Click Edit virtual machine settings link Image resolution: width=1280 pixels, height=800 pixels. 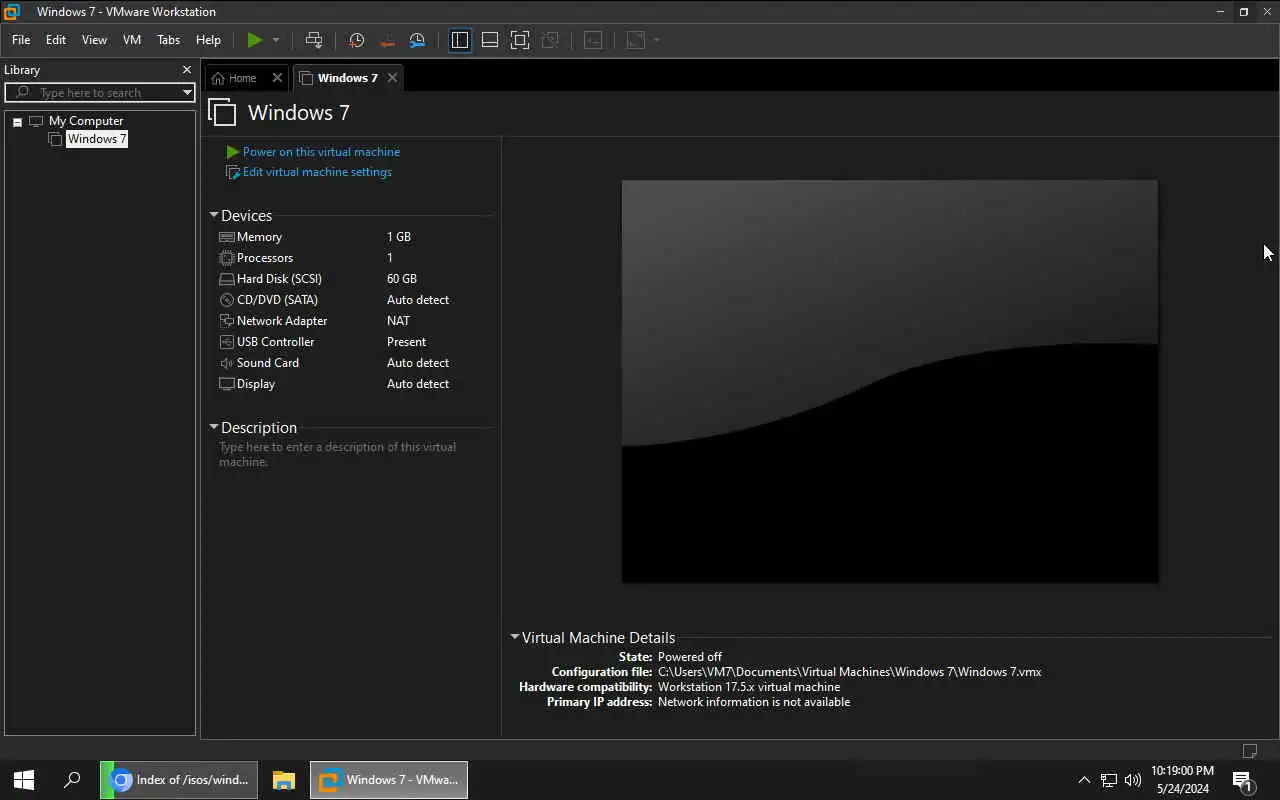[317, 172]
